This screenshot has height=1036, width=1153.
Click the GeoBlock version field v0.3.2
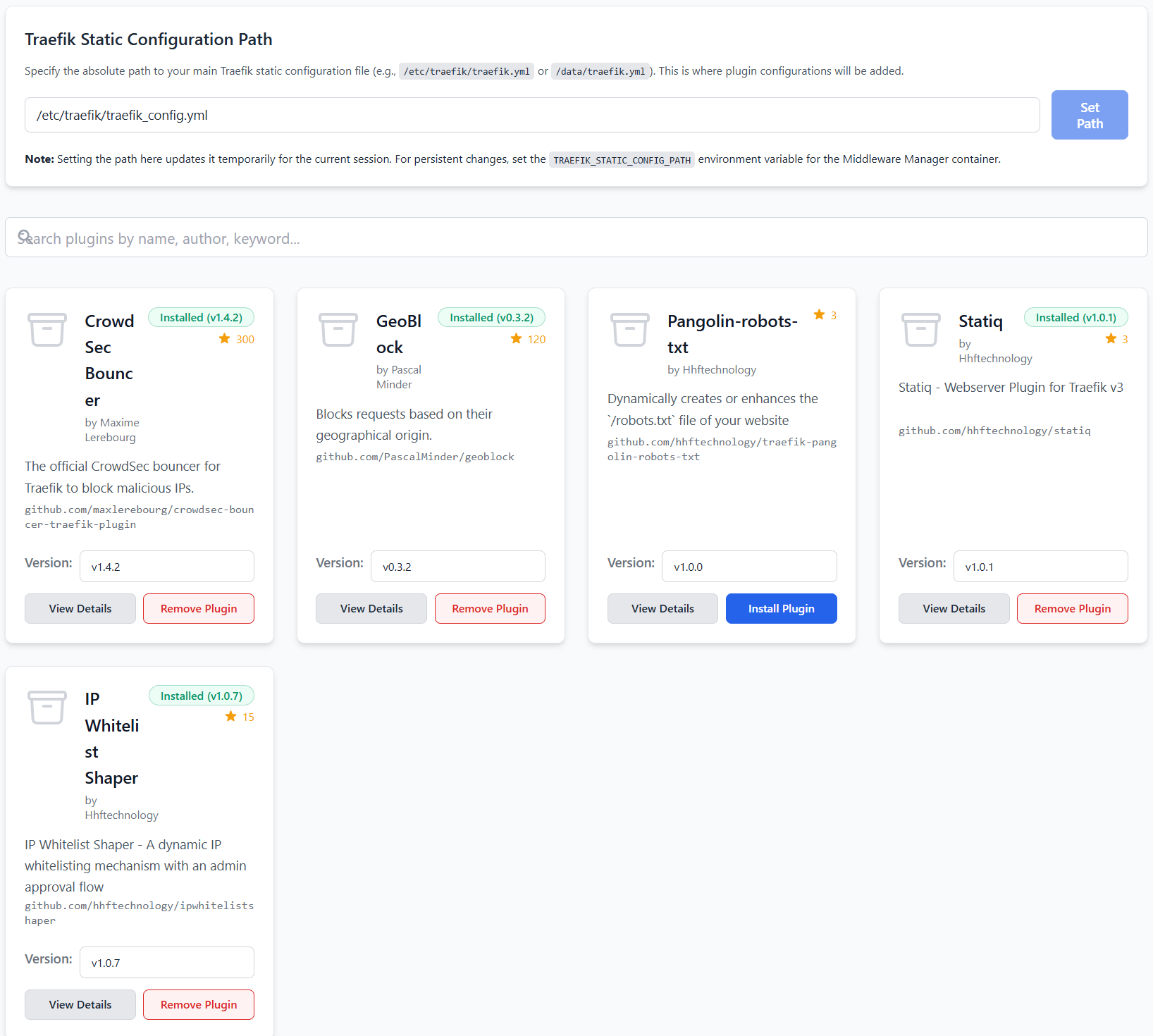pos(458,567)
